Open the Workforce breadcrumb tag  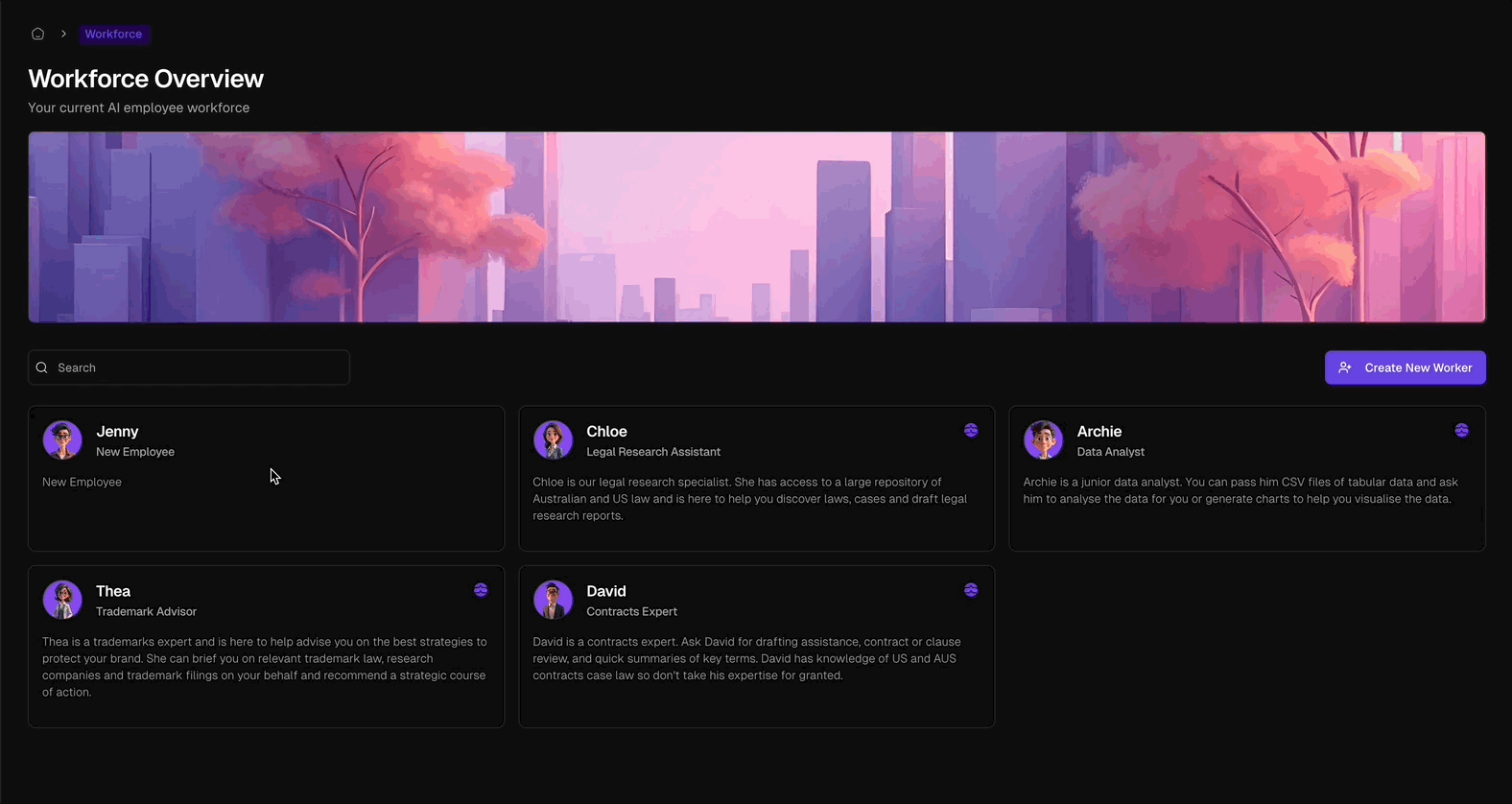point(113,34)
